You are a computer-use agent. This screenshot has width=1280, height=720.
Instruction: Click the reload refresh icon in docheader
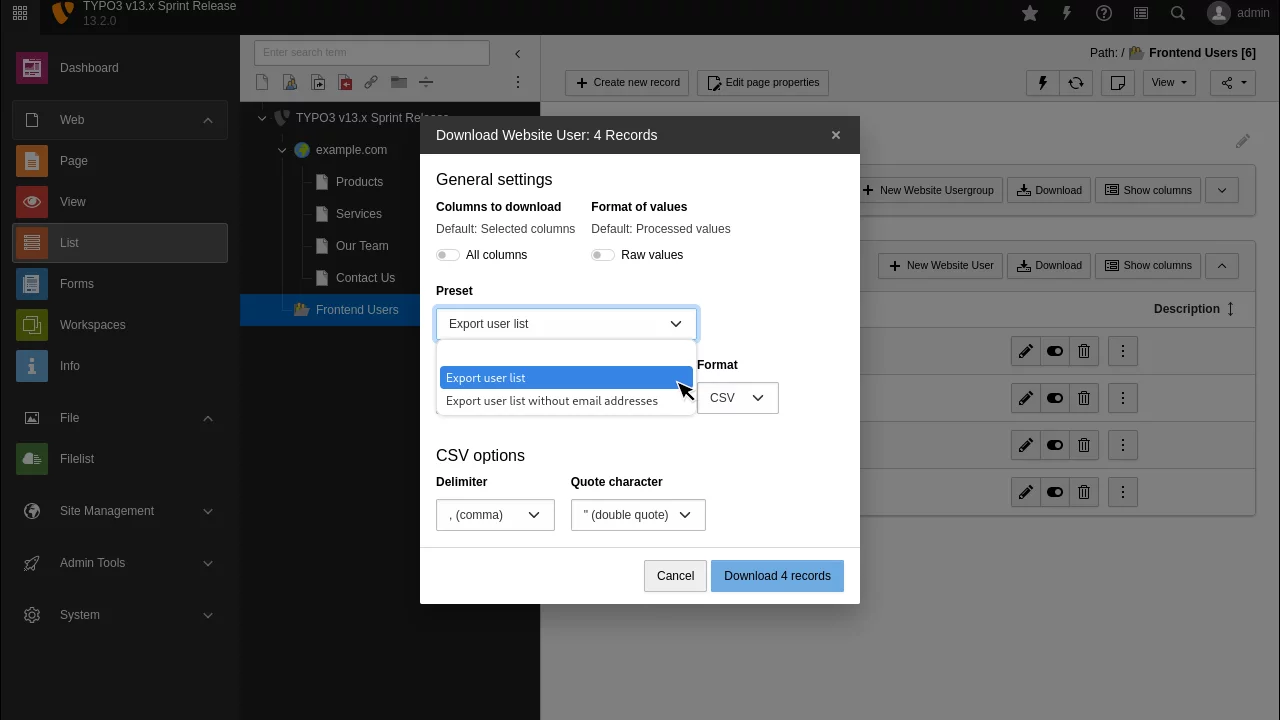click(x=1076, y=83)
